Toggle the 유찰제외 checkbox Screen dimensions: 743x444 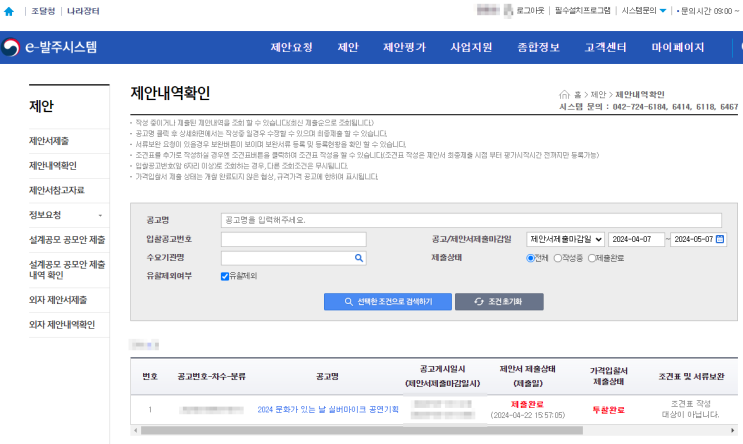225,276
